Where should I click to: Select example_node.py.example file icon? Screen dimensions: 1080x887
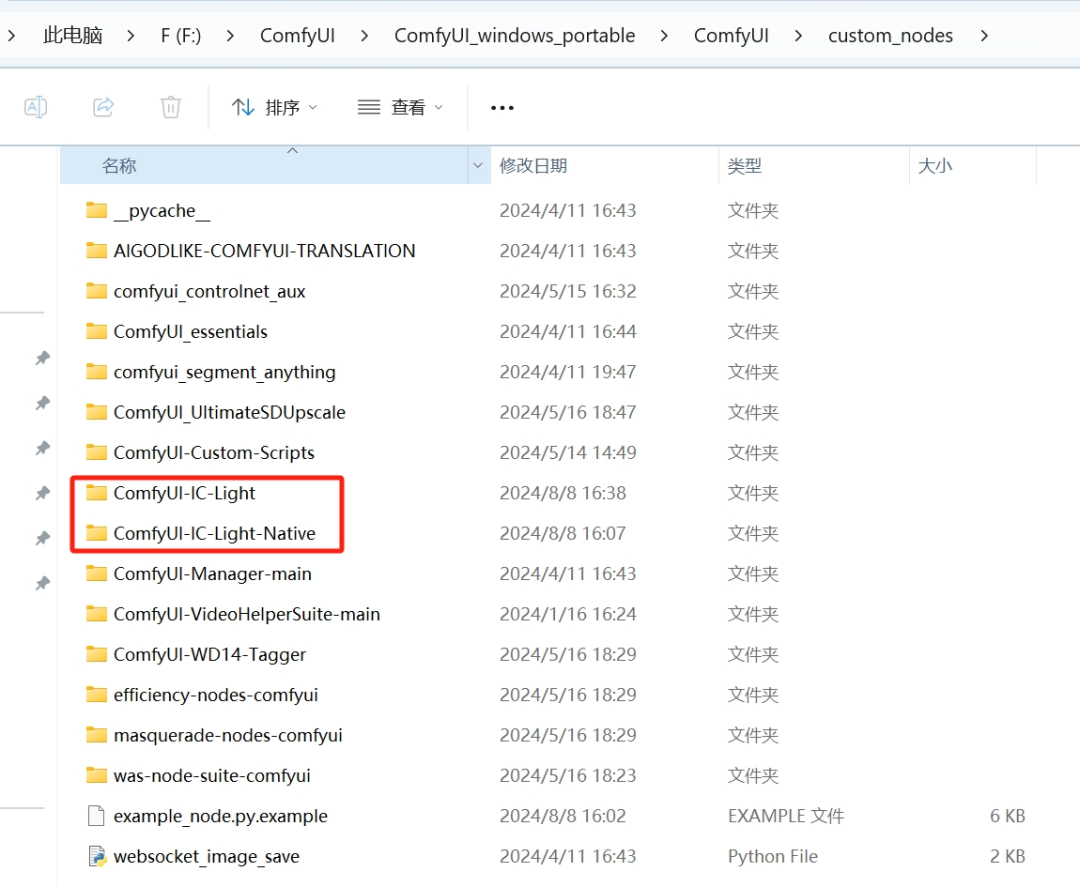[96, 815]
